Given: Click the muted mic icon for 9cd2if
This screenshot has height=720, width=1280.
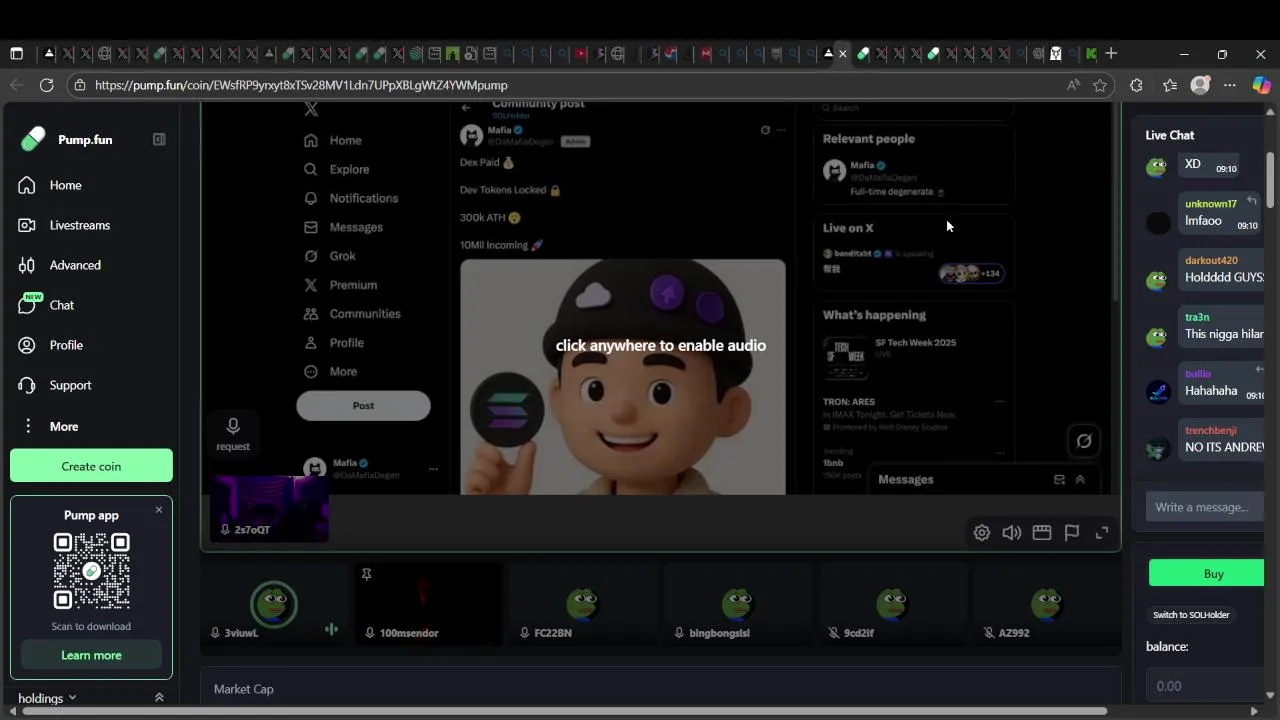Looking at the screenshot, I should click(x=833, y=633).
